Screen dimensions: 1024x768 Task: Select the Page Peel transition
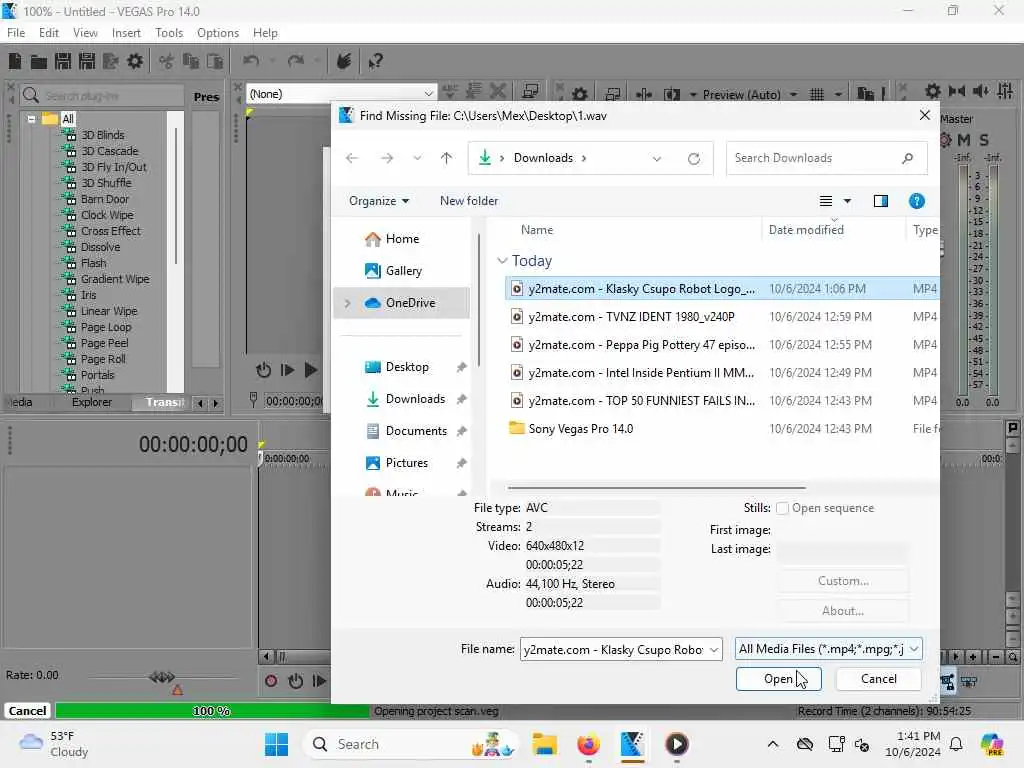[104, 343]
